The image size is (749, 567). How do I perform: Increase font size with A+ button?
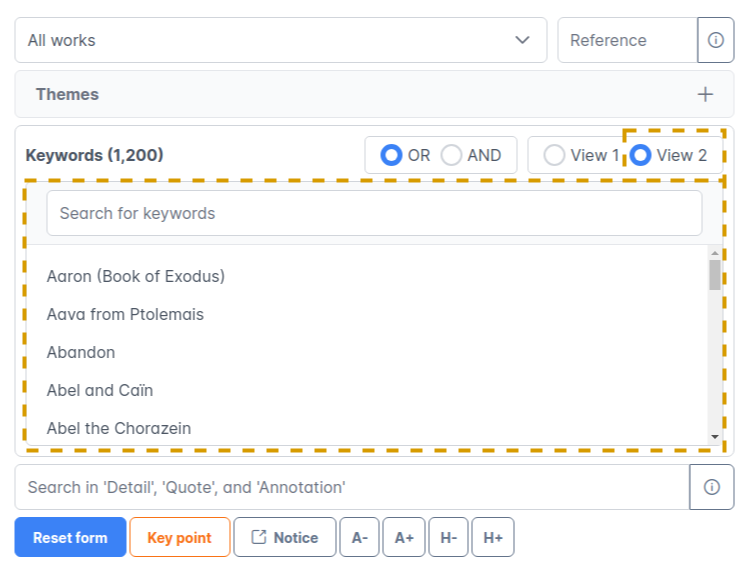(404, 537)
